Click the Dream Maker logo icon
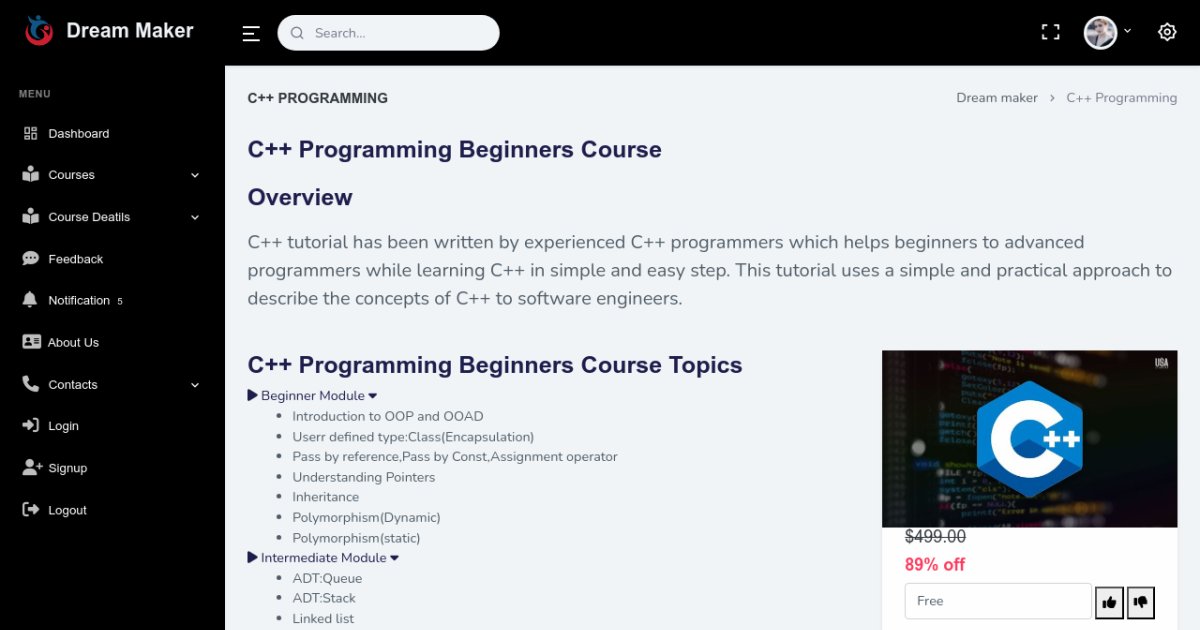This screenshot has width=1200, height=630. coord(39,31)
